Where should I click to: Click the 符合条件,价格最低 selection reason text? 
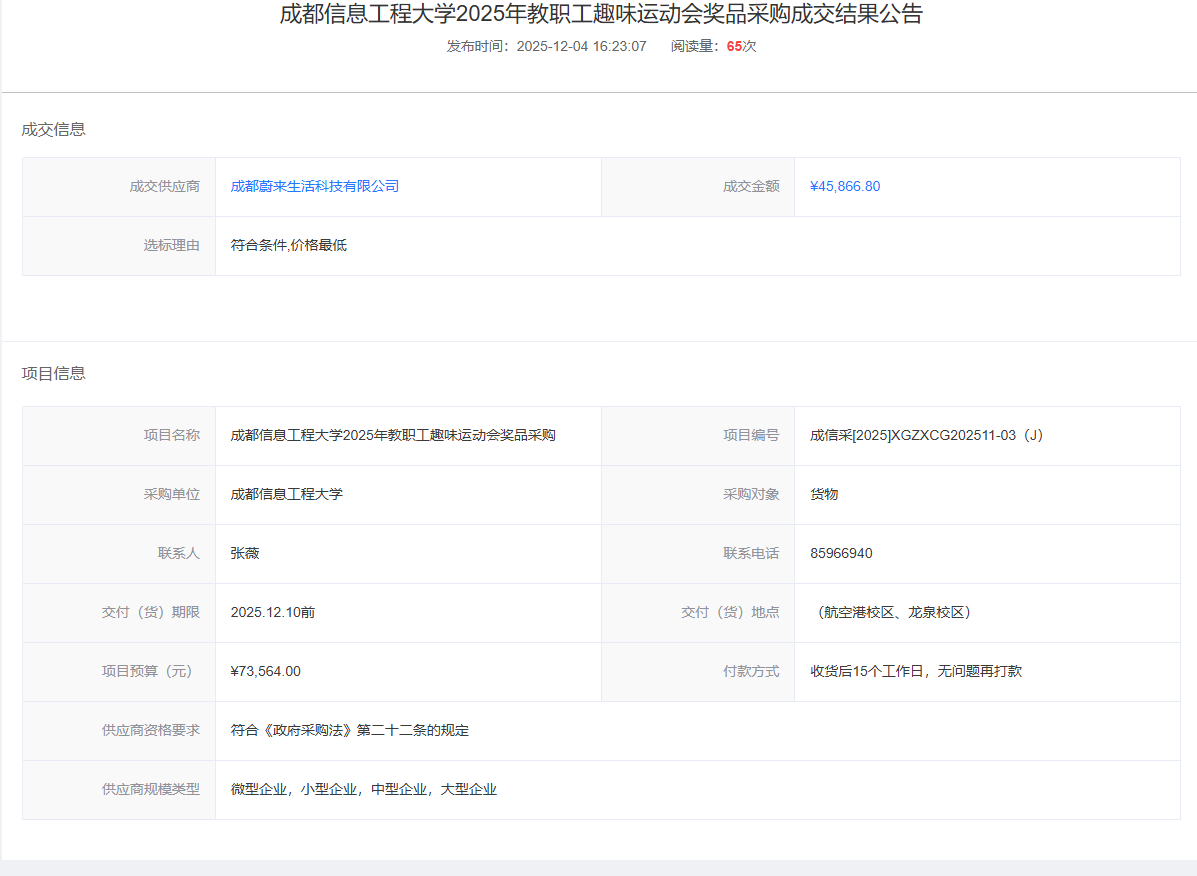pyautogui.click(x=288, y=245)
